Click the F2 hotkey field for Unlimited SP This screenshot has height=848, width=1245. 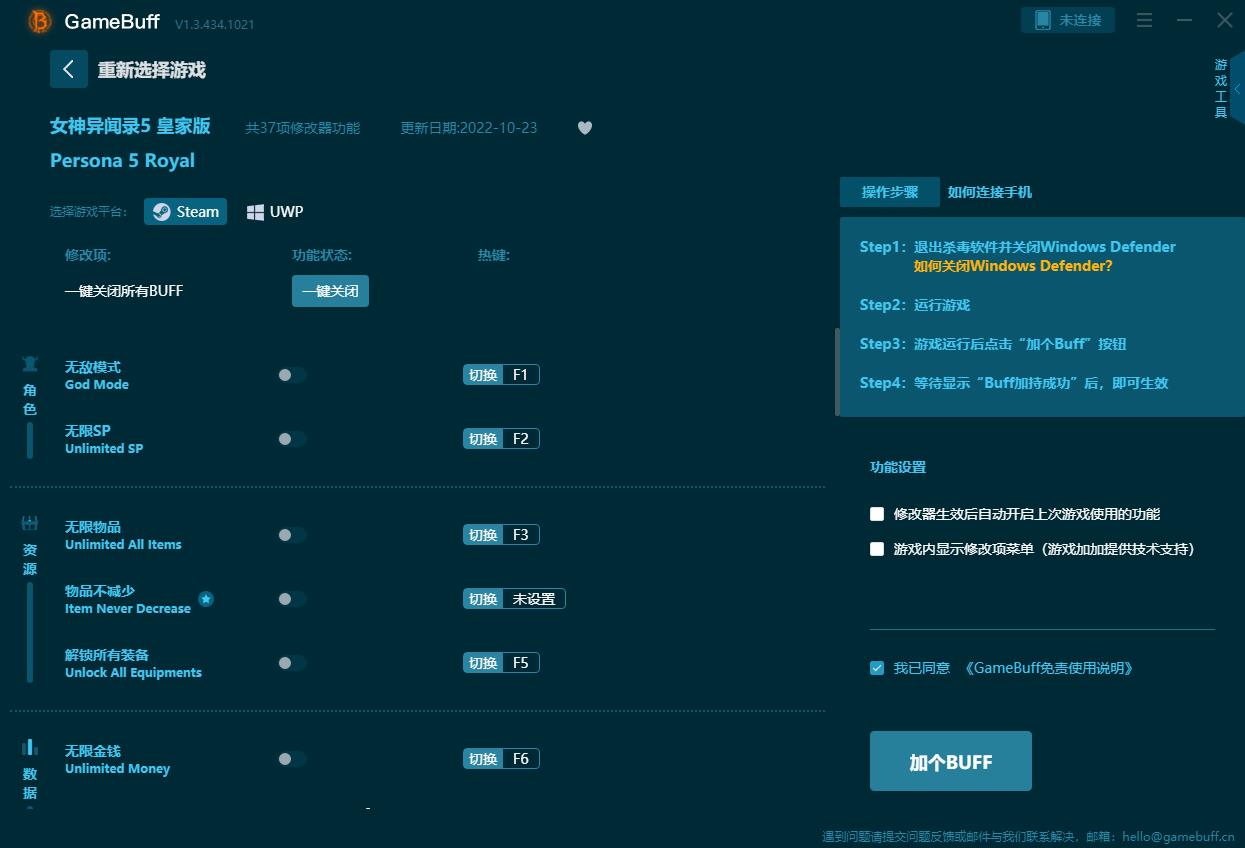pos(521,439)
